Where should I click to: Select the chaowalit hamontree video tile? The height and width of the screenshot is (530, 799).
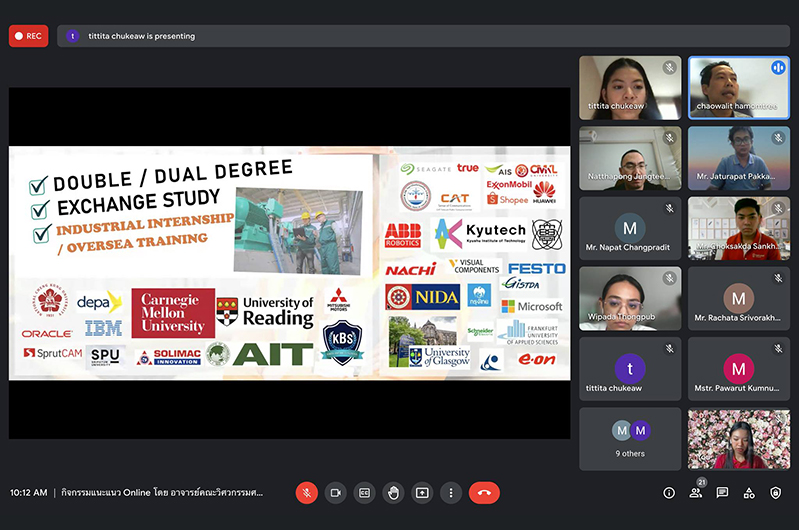[x=739, y=88]
